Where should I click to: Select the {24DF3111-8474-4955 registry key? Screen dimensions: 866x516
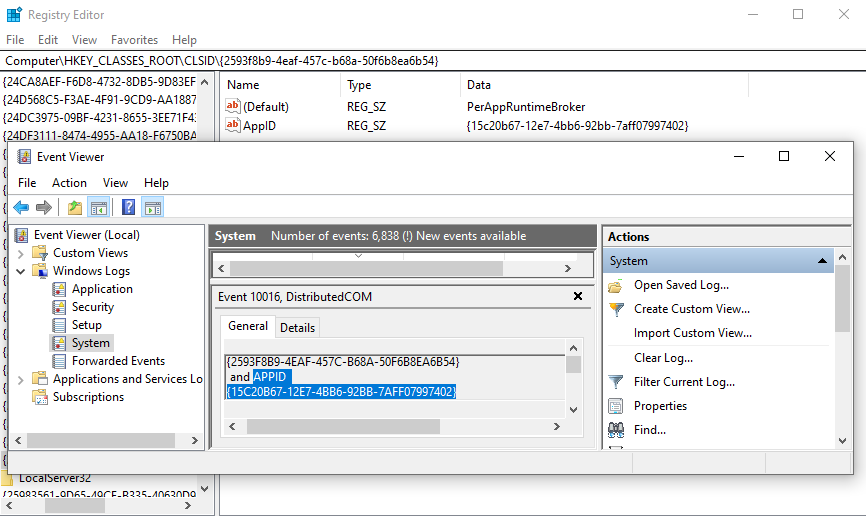99,136
